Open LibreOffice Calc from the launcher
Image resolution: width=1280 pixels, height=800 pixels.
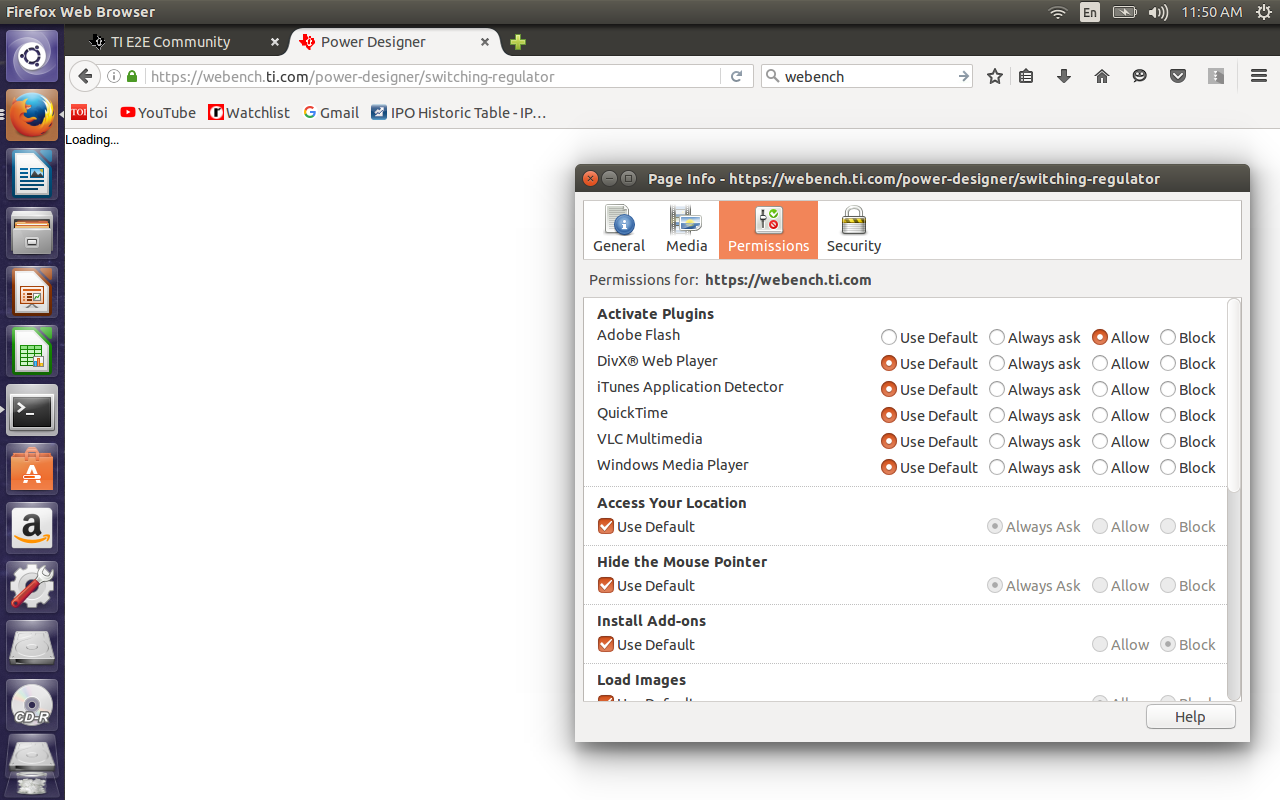(x=32, y=351)
